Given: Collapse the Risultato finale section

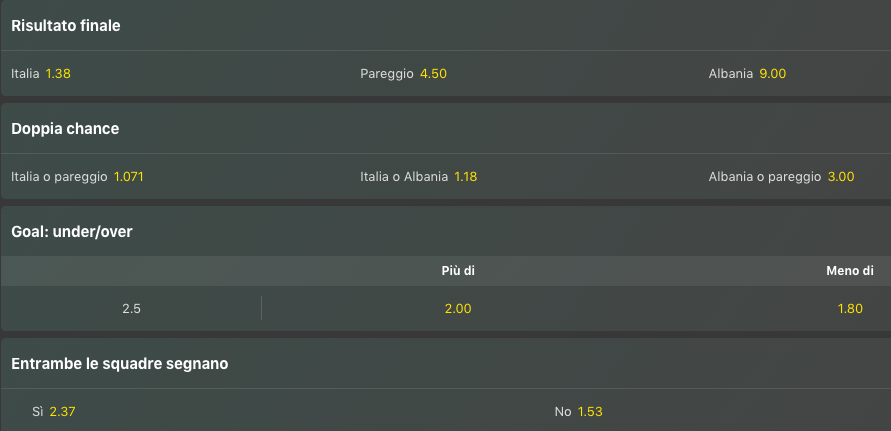Looking at the screenshot, I should click(66, 25).
